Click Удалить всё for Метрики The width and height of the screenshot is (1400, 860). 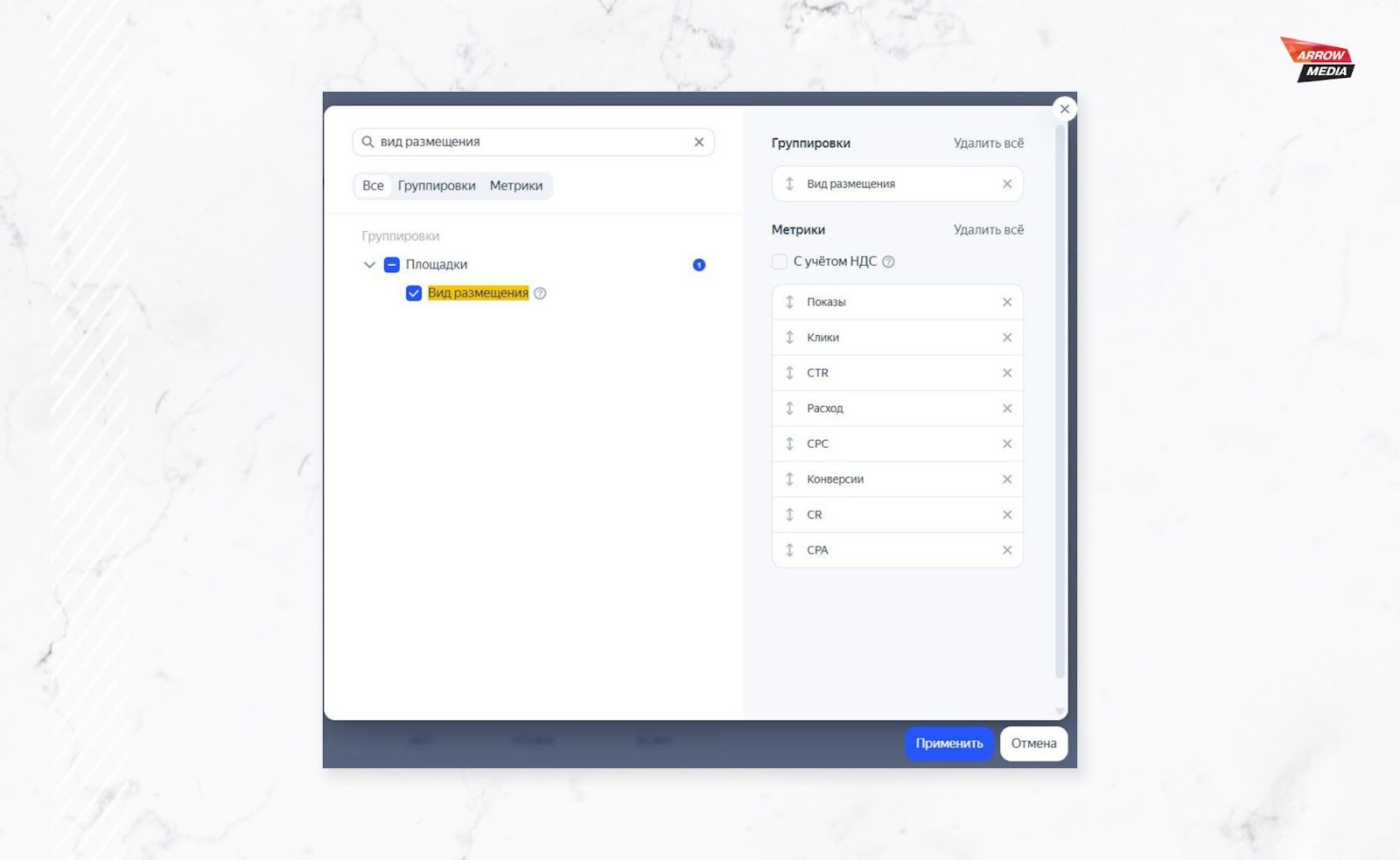(988, 230)
